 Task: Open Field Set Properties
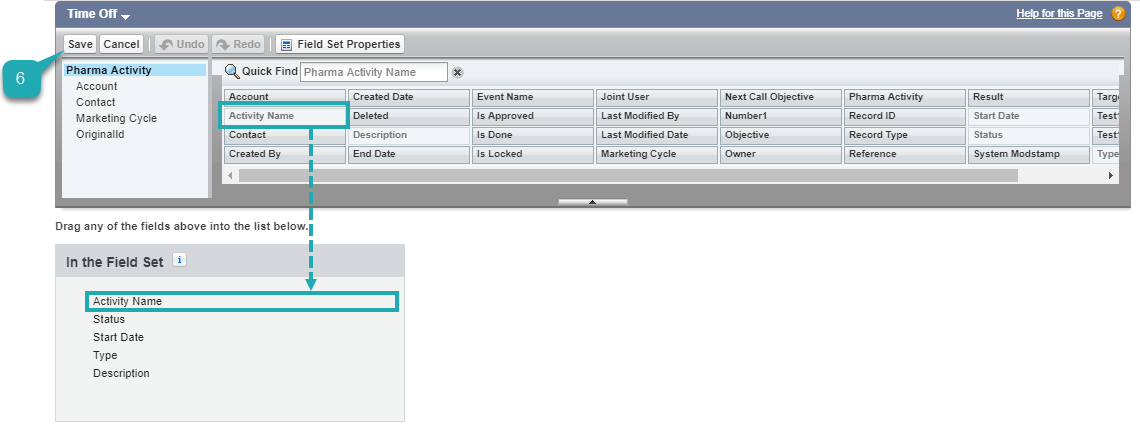339,44
